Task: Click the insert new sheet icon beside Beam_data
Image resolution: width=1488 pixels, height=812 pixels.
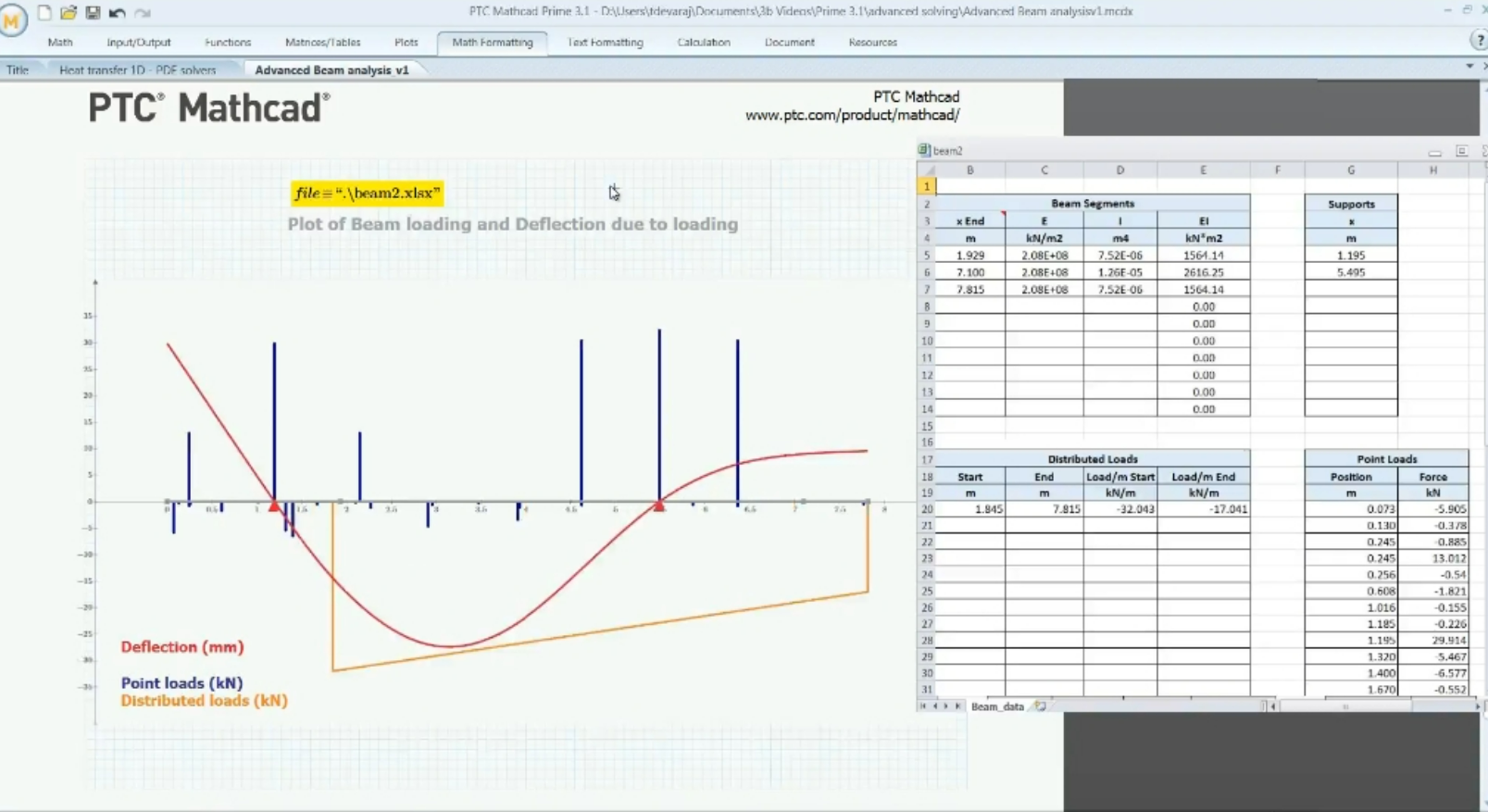Action: coord(1040,706)
